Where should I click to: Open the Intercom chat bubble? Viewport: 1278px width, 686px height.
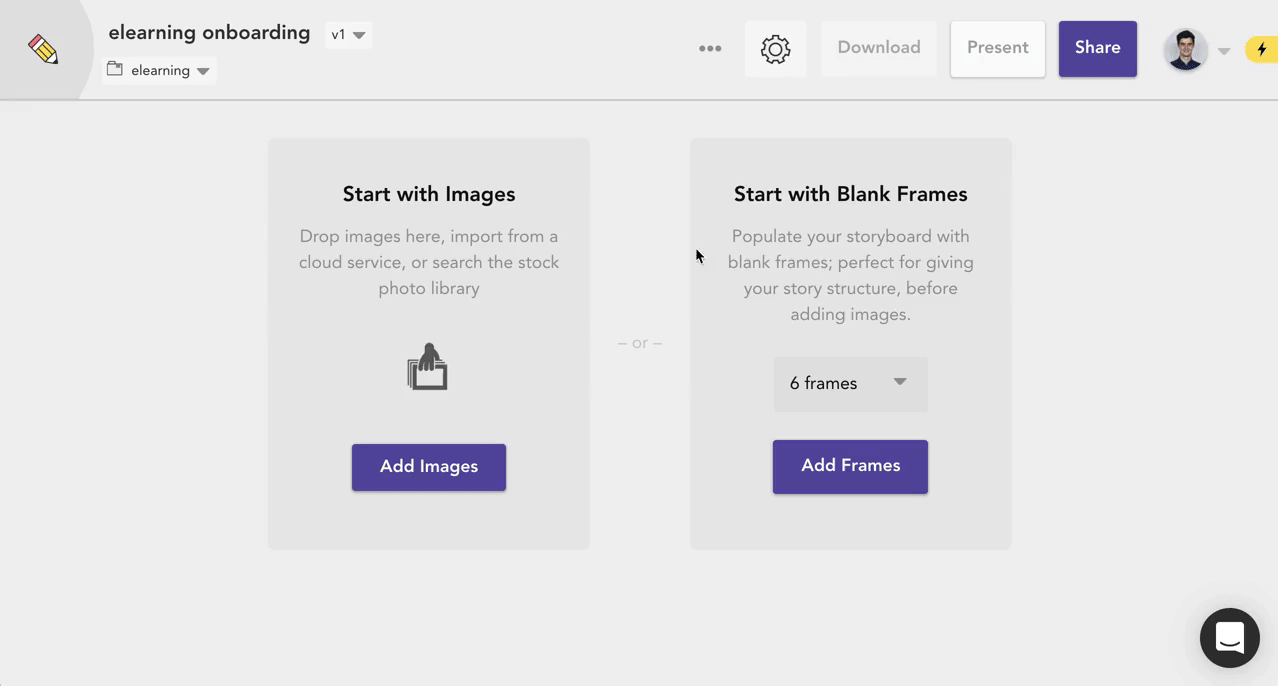[1229, 637]
